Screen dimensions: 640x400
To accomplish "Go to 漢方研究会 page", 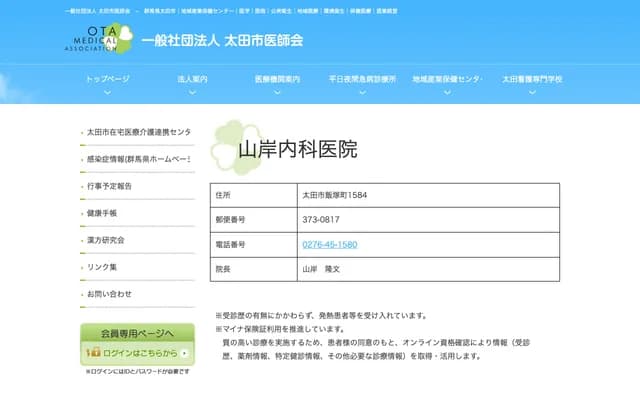I will 106,240.
